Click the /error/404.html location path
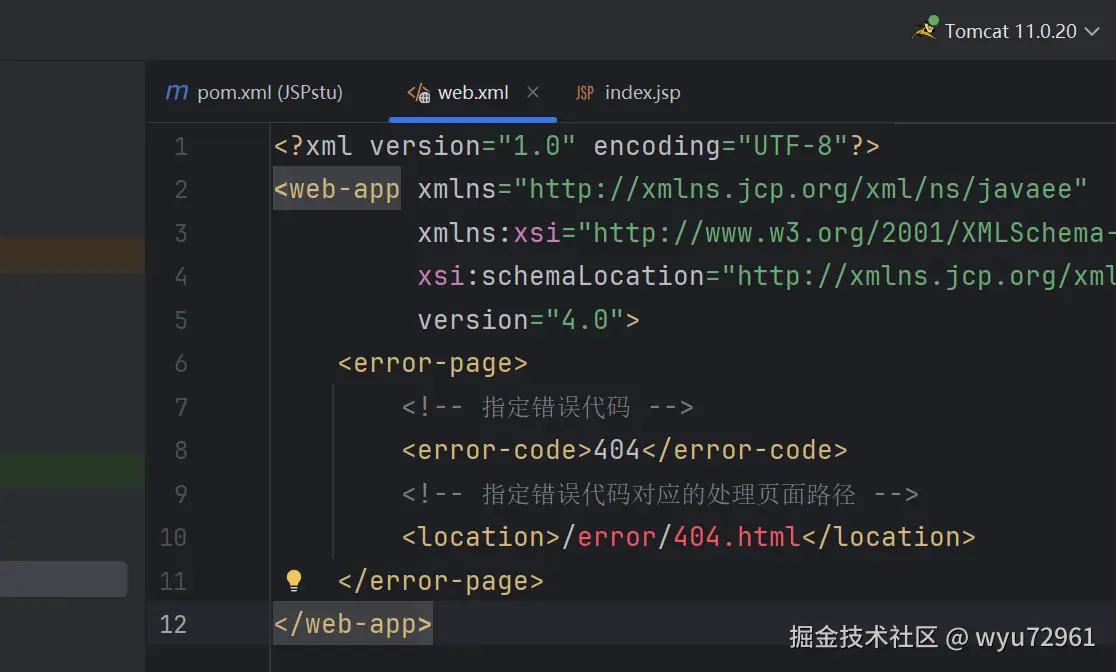This screenshot has width=1116, height=672. pyautogui.click(x=681, y=537)
